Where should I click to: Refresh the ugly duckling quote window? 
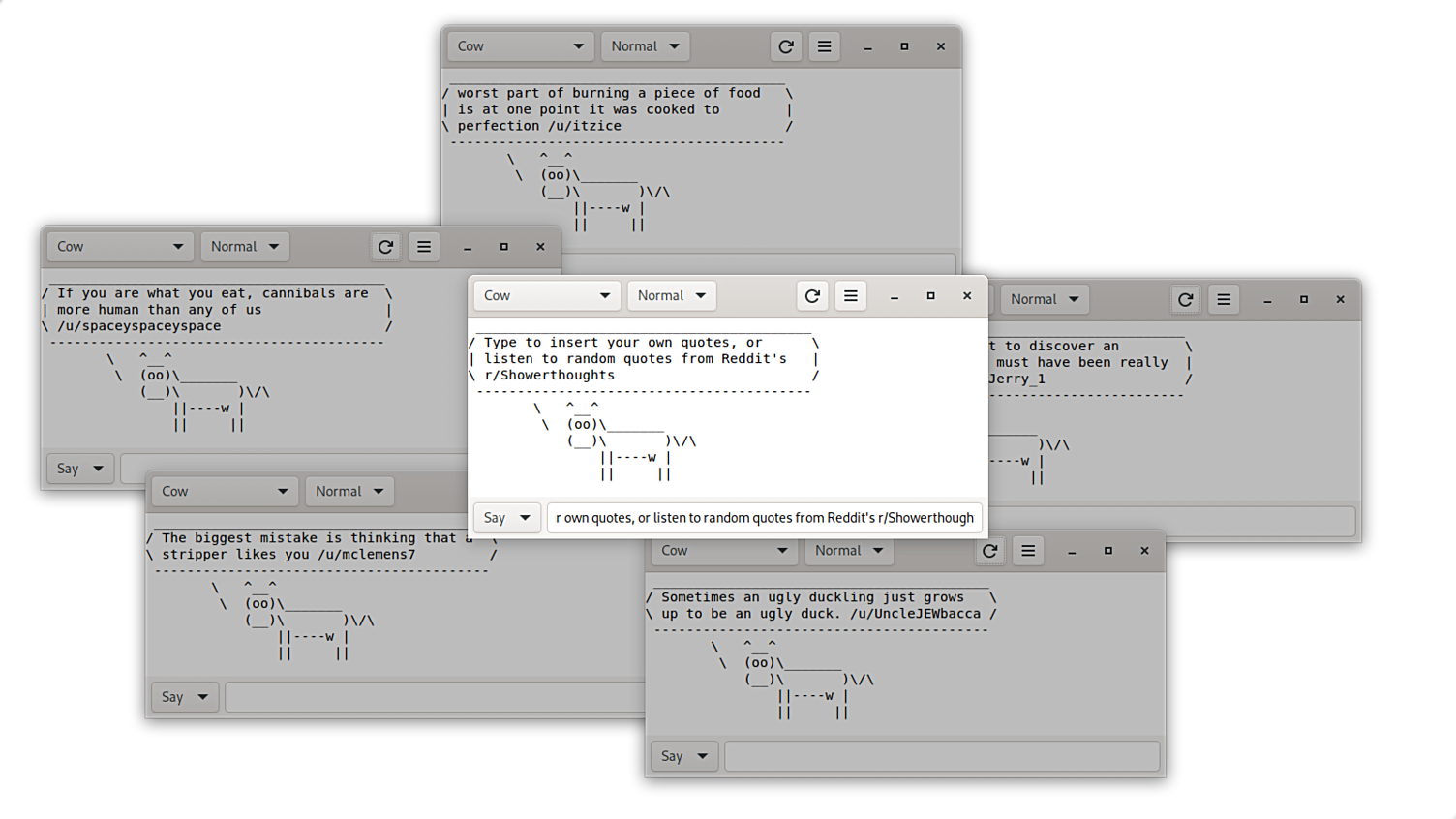(x=989, y=550)
